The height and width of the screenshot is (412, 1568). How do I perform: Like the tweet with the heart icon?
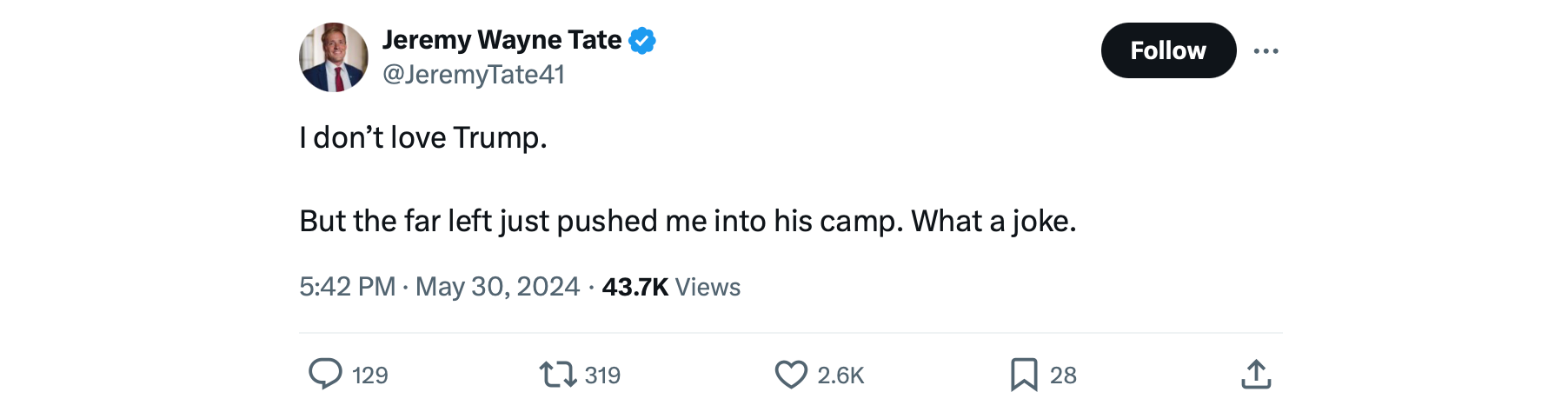791,375
